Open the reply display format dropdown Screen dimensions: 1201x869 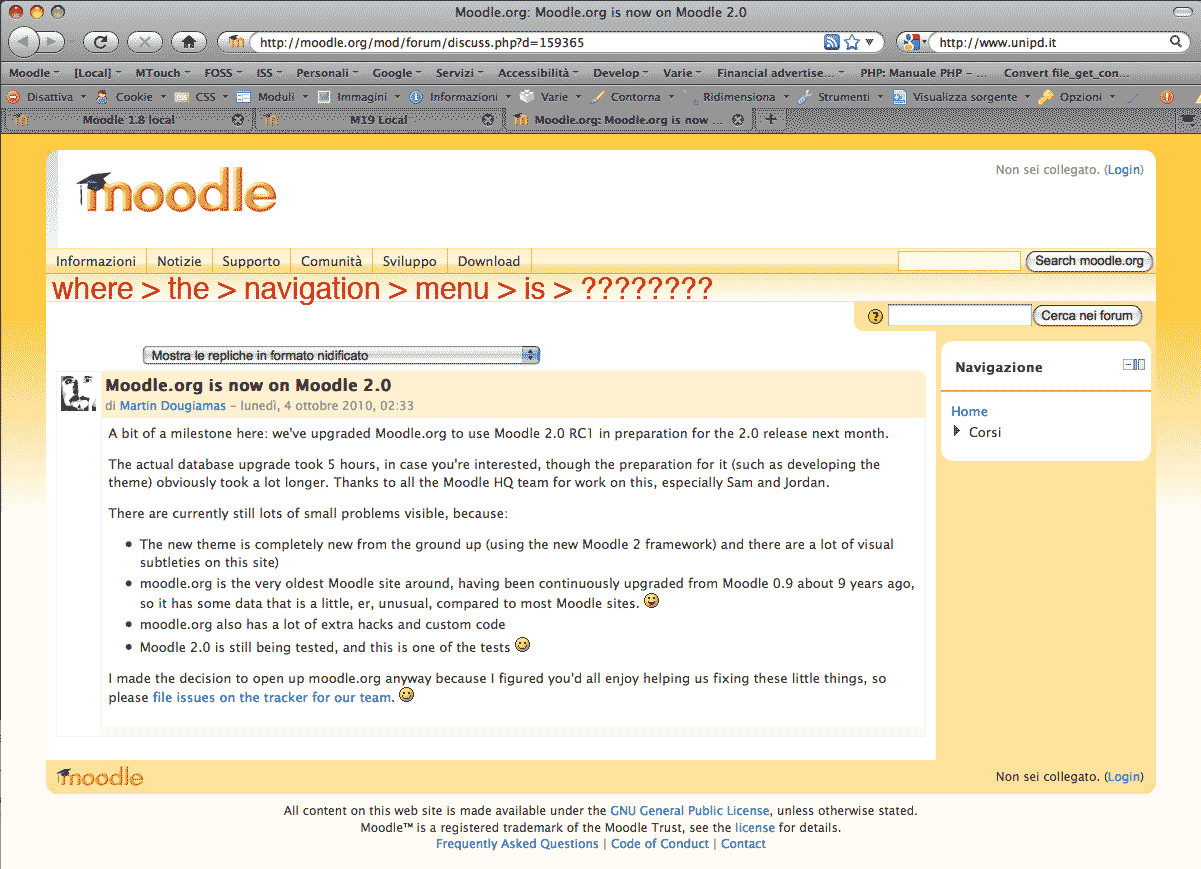pyautogui.click(x=341, y=355)
